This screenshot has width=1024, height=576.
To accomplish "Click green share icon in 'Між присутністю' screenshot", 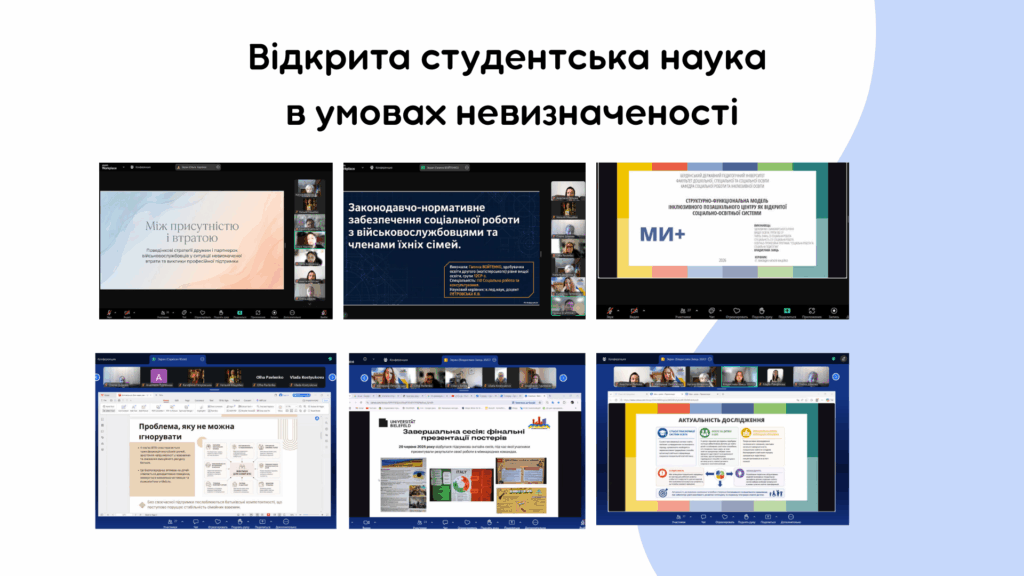I will coord(240,313).
